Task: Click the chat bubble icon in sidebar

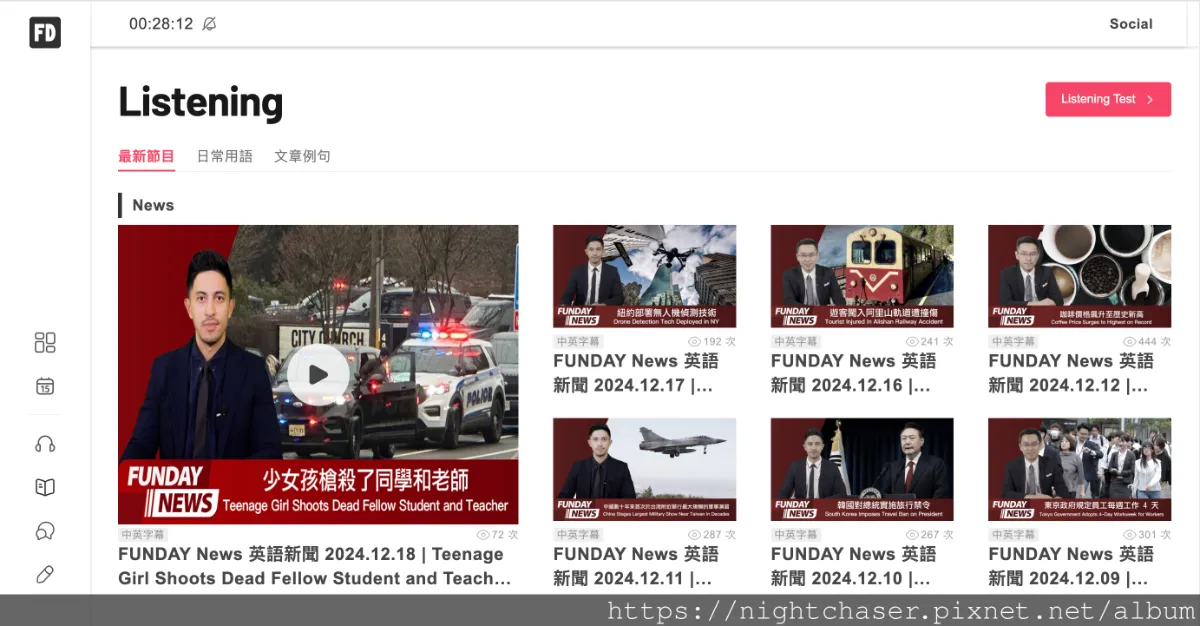Action: (x=45, y=531)
